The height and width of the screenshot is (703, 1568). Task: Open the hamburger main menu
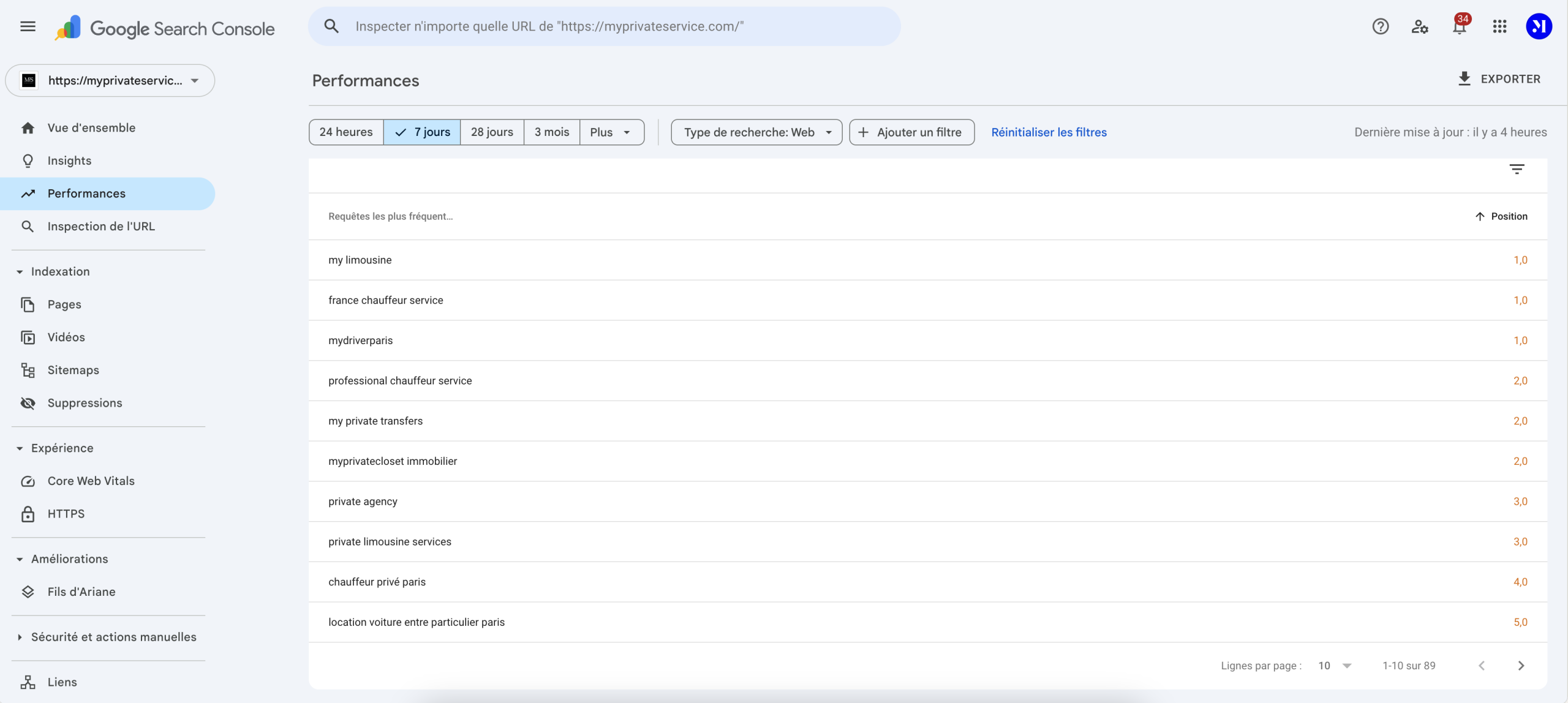tap(28, 26)
